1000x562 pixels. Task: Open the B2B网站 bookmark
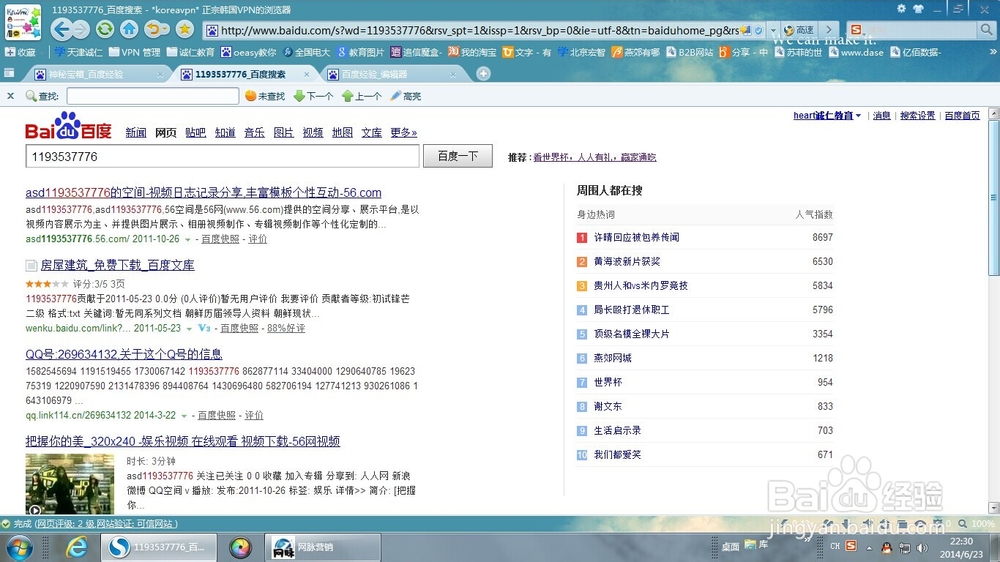(689, 52)
